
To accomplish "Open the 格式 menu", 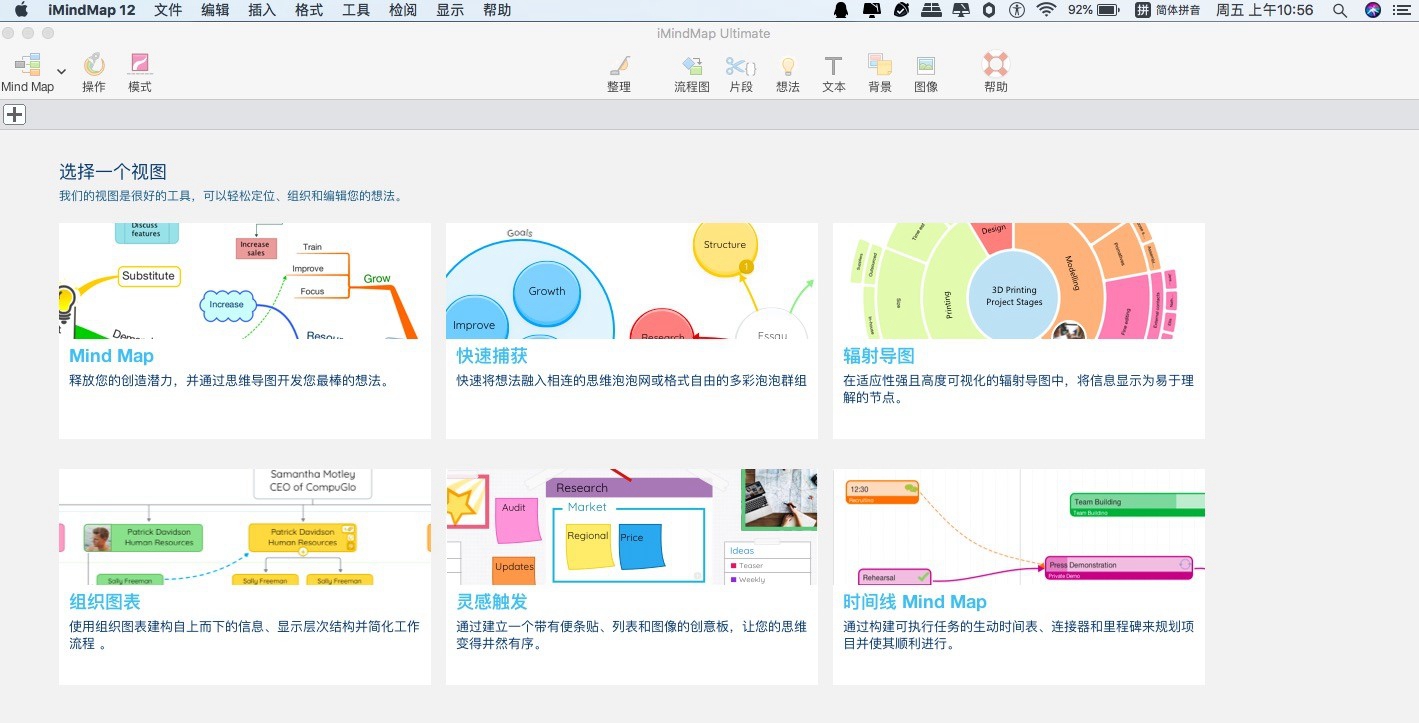I will [309, 10].
